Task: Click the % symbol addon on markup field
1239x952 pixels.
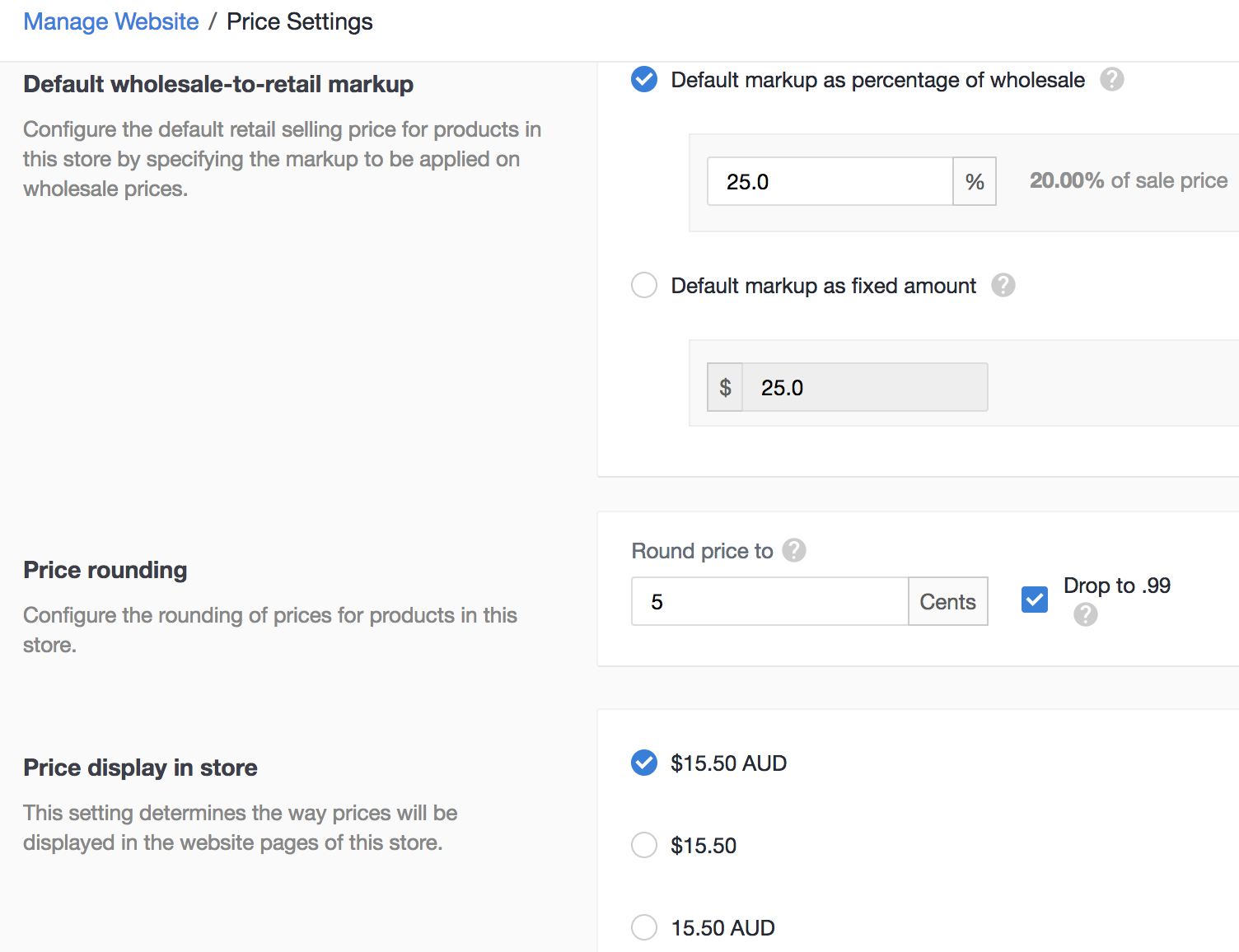Action: [x=975, y=182]
